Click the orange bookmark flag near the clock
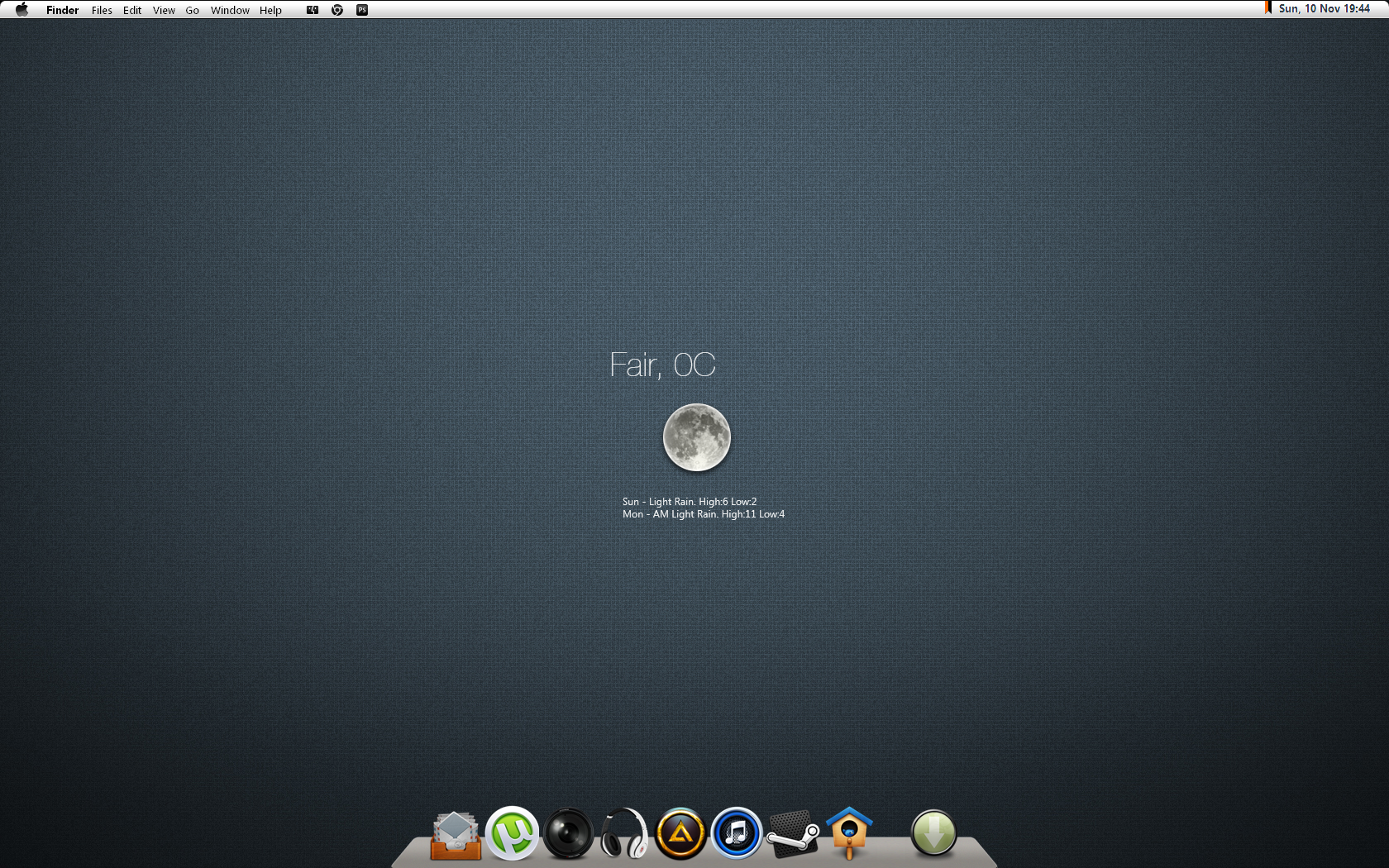The height and width of the screenshot is (868, 1389). click(1267, 8)
